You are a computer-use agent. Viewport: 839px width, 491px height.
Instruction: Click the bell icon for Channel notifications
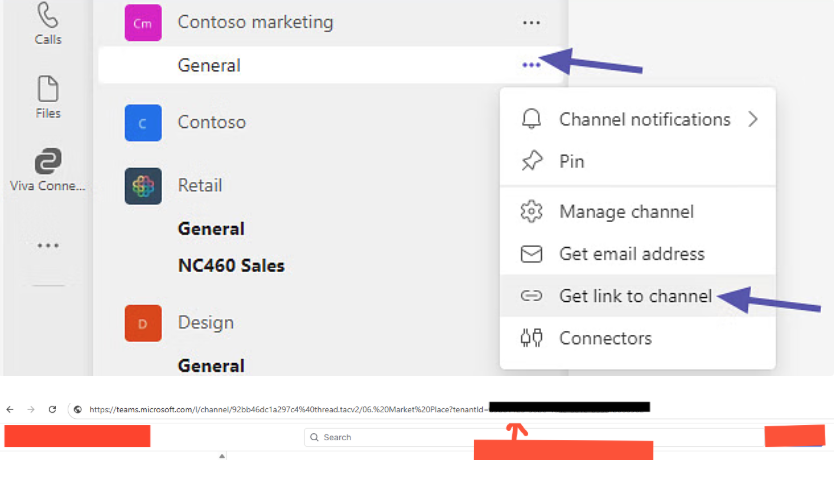click(531, 119)
